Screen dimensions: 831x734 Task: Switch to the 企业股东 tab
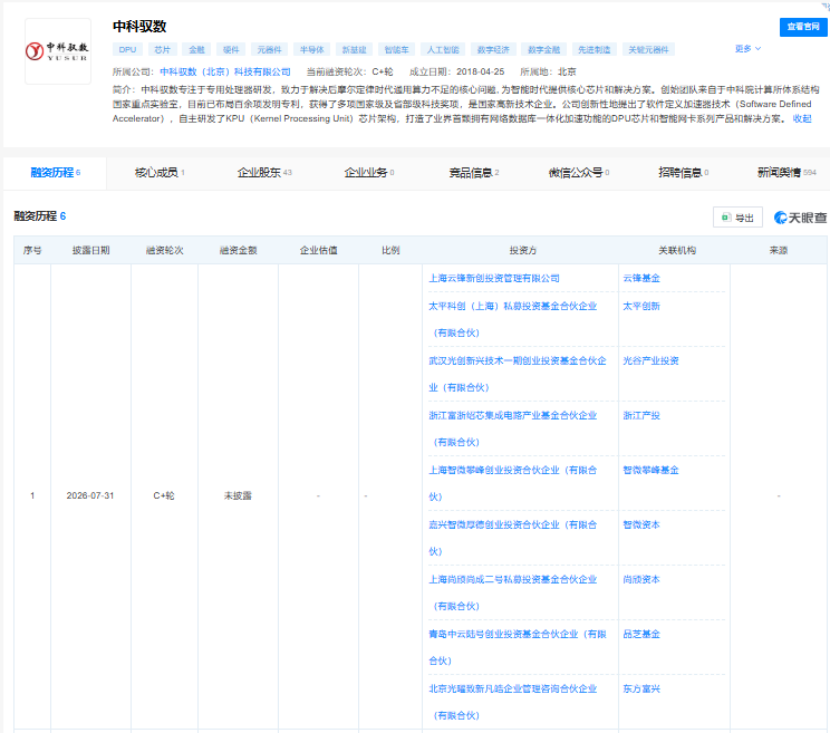(264, 173)
